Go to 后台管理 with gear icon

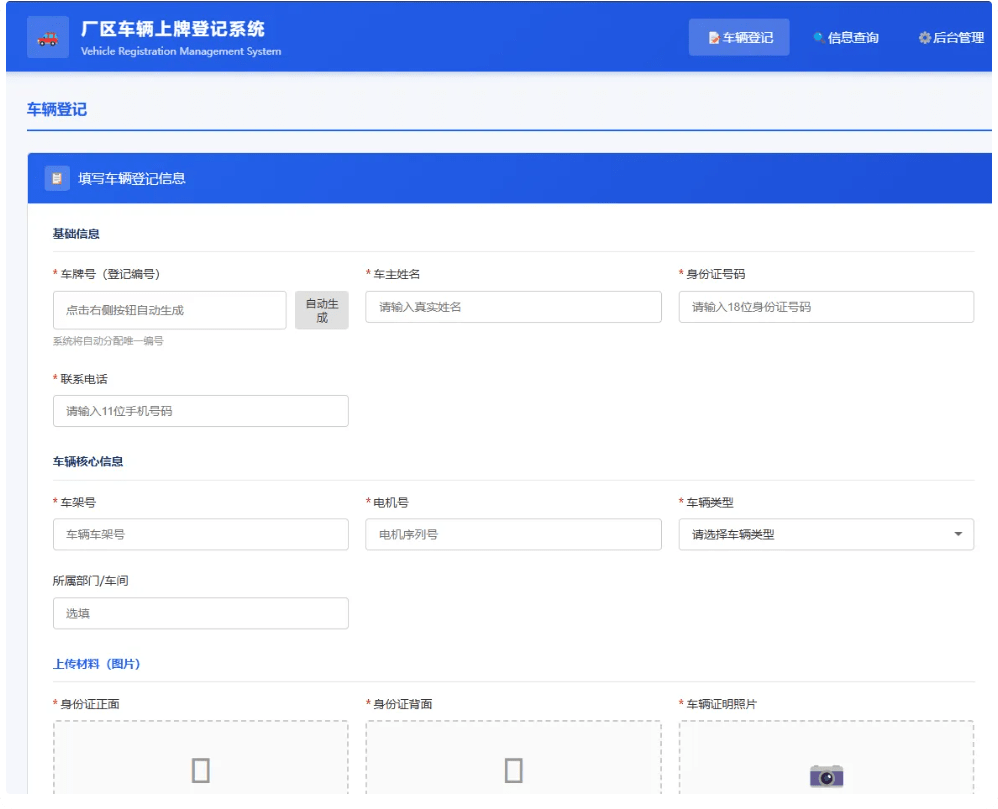tap(951, 38)
